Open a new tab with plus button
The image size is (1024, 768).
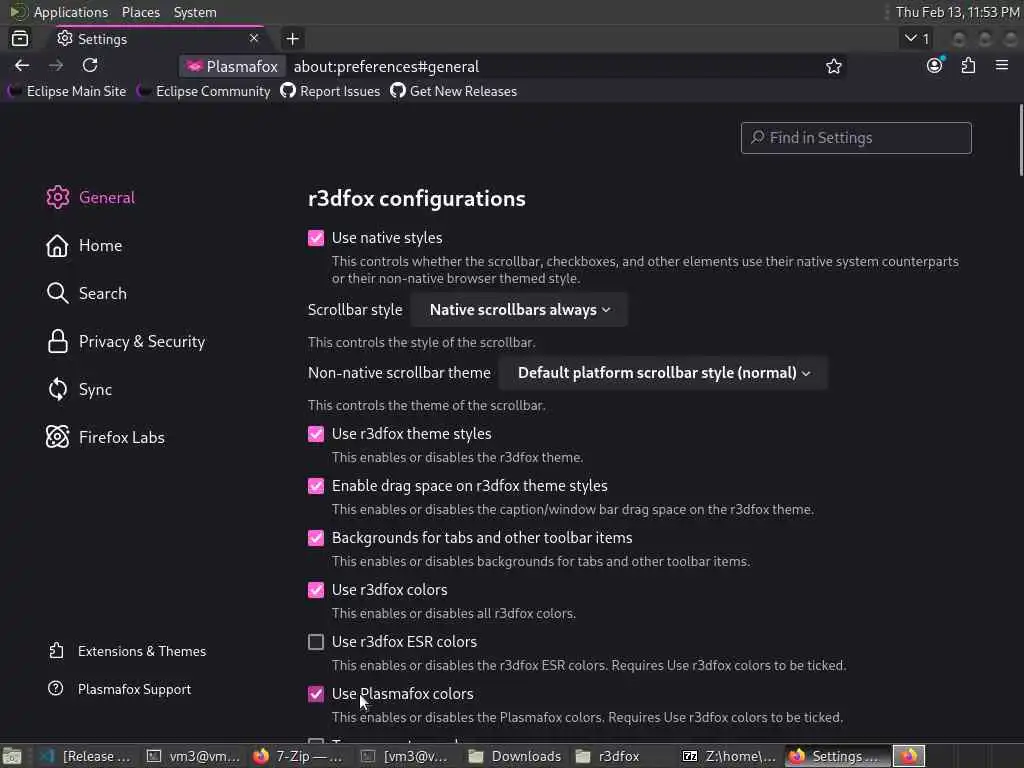293,39
